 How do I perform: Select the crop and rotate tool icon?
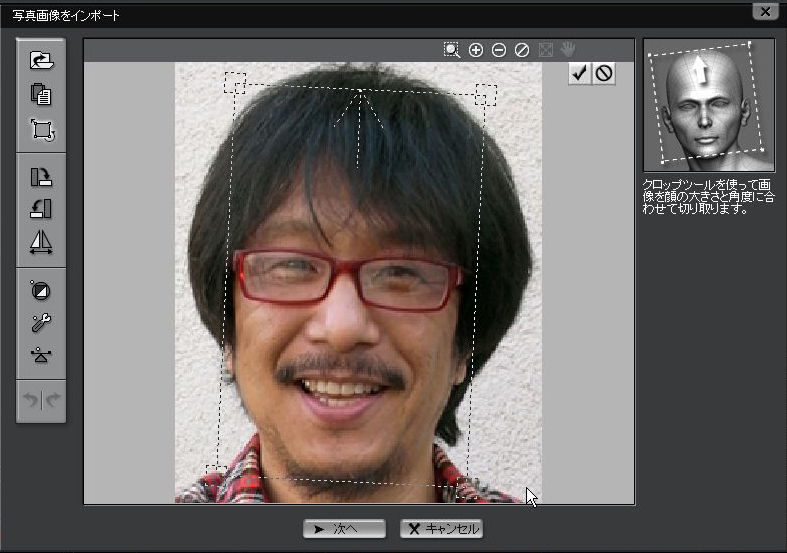coord(42,130)
